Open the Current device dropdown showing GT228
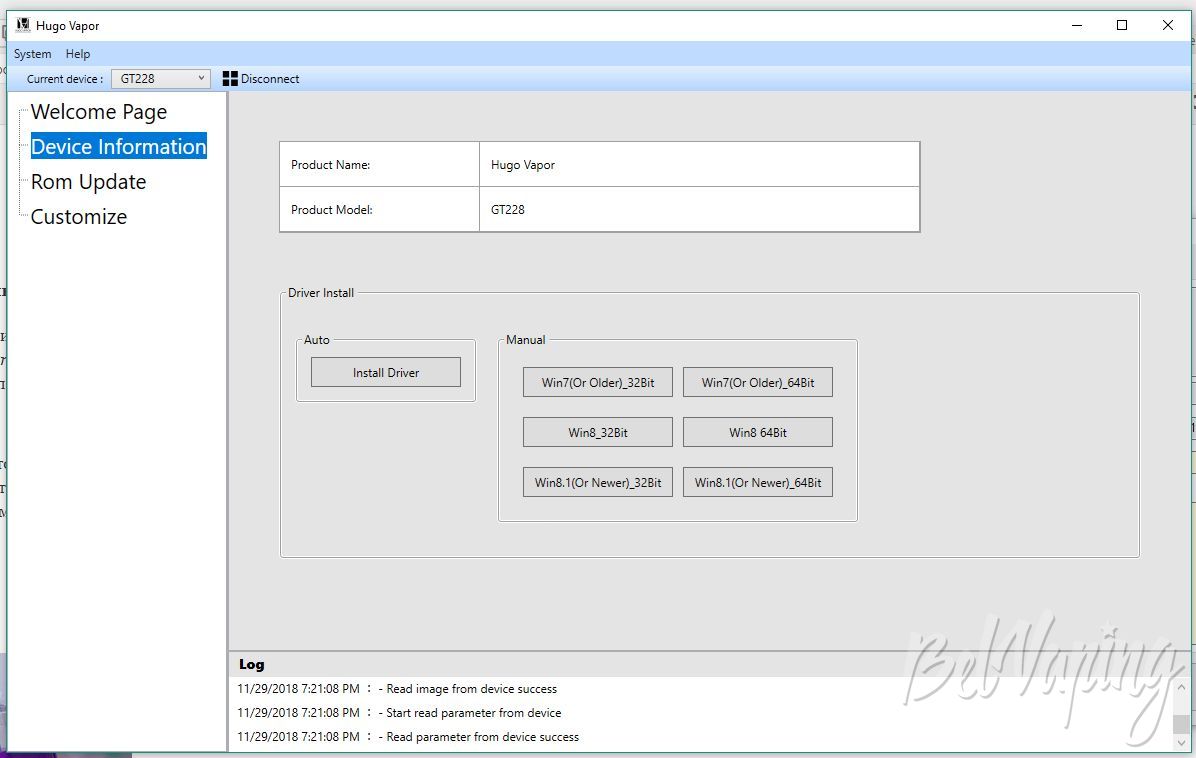The image size is (1196, 758). 161,79
